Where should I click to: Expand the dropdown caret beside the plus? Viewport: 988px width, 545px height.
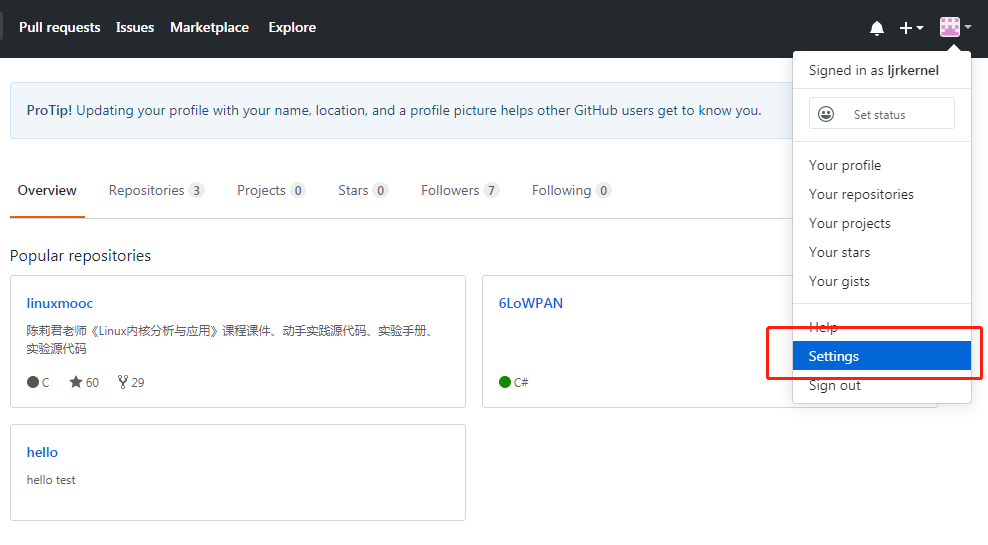(x=920, y=28)
